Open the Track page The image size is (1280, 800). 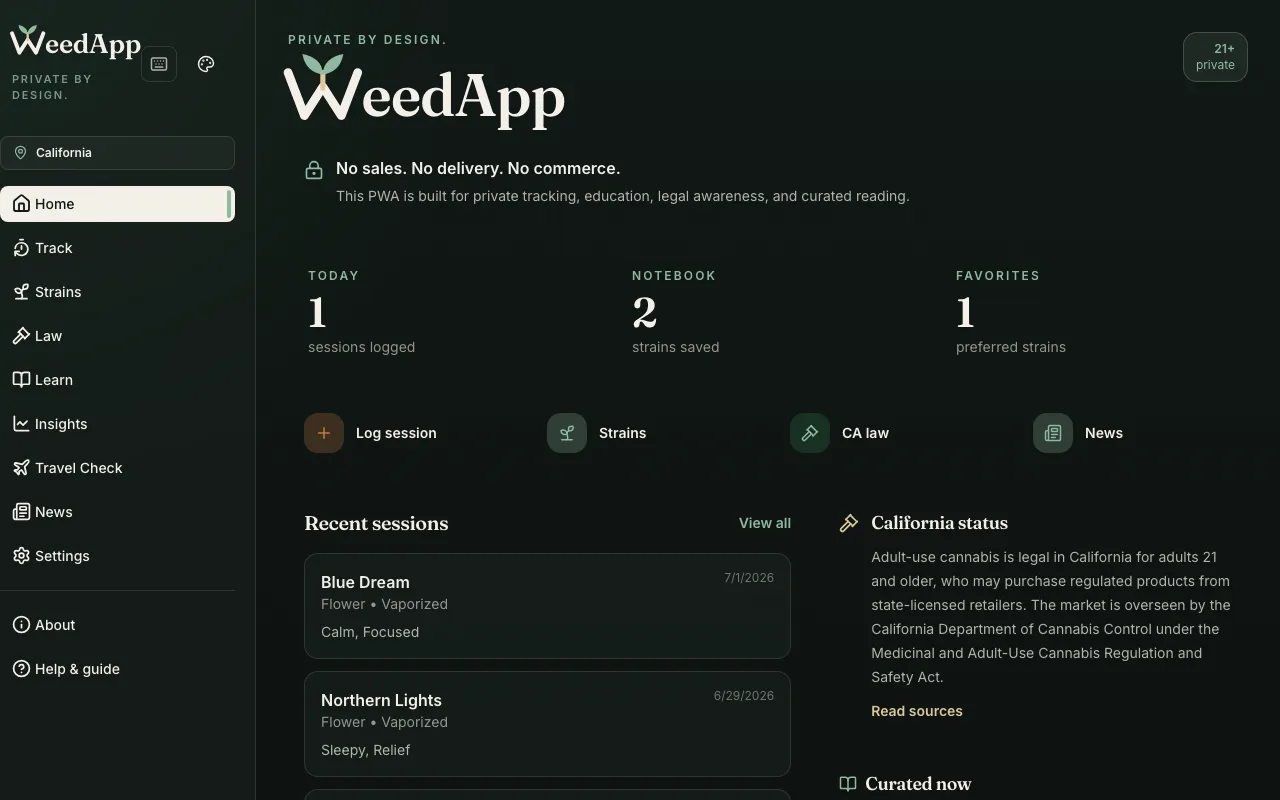coord(117,248)
